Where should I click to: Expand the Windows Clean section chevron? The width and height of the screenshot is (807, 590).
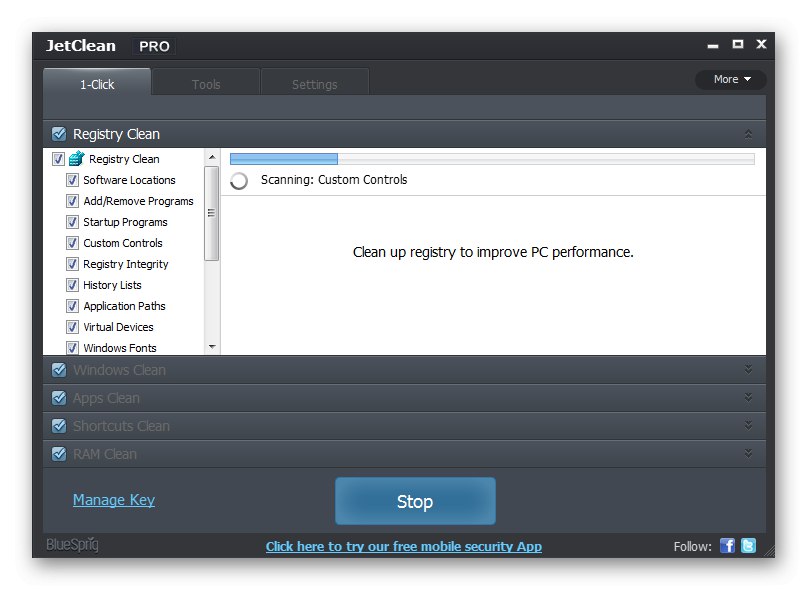click(x=748, y=369)
